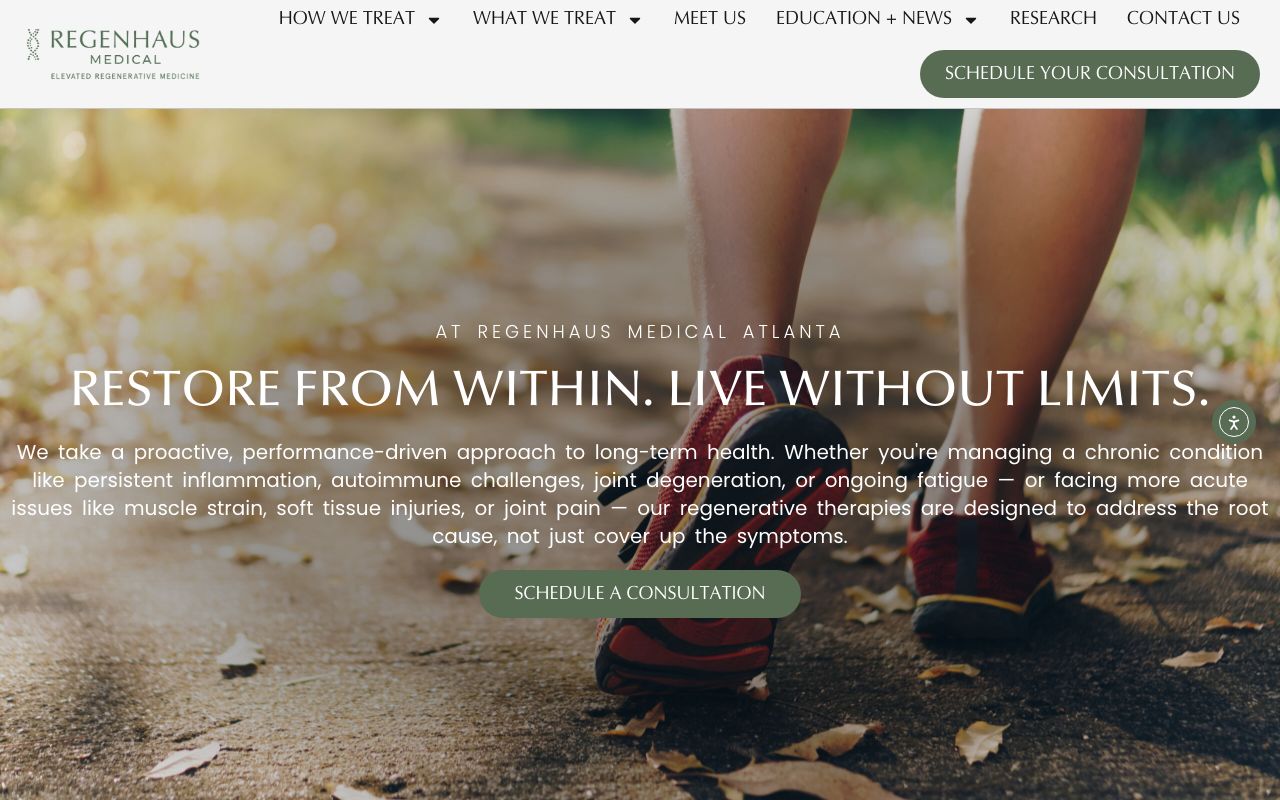Open the Contact Us page
The image size is (1280, 800).
(x=1183, y=18)
